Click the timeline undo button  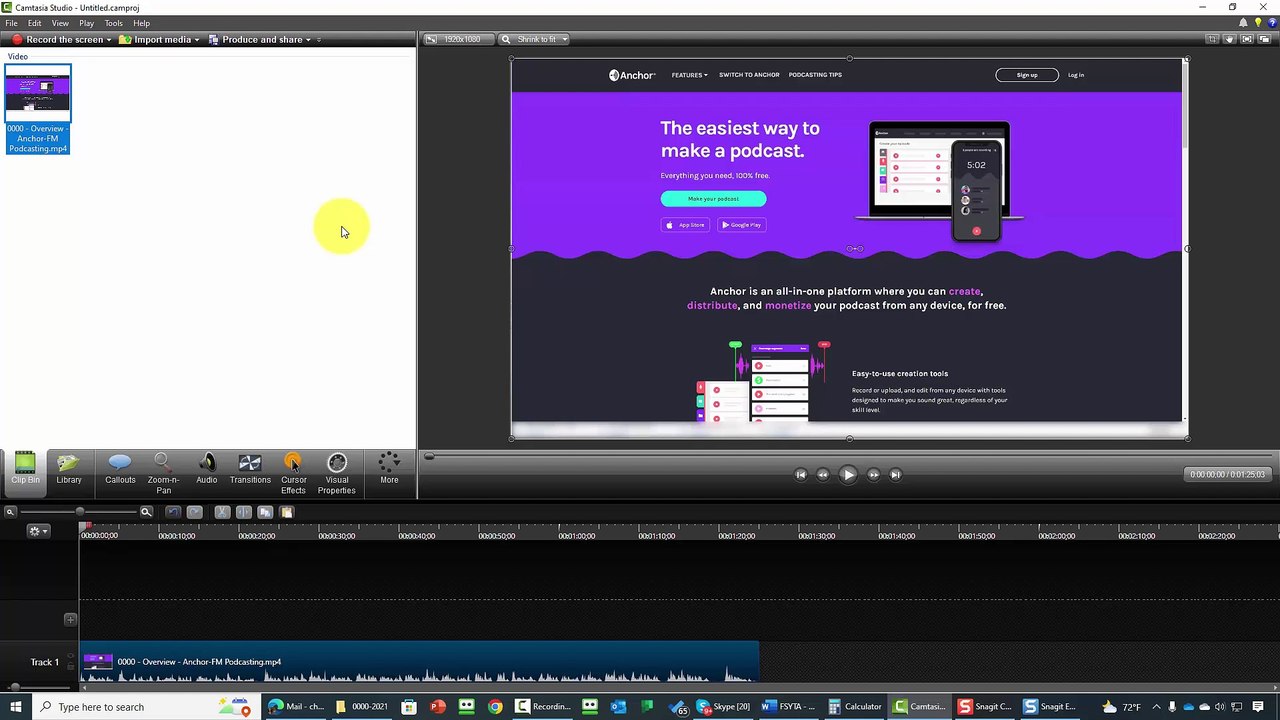point(173,512)
